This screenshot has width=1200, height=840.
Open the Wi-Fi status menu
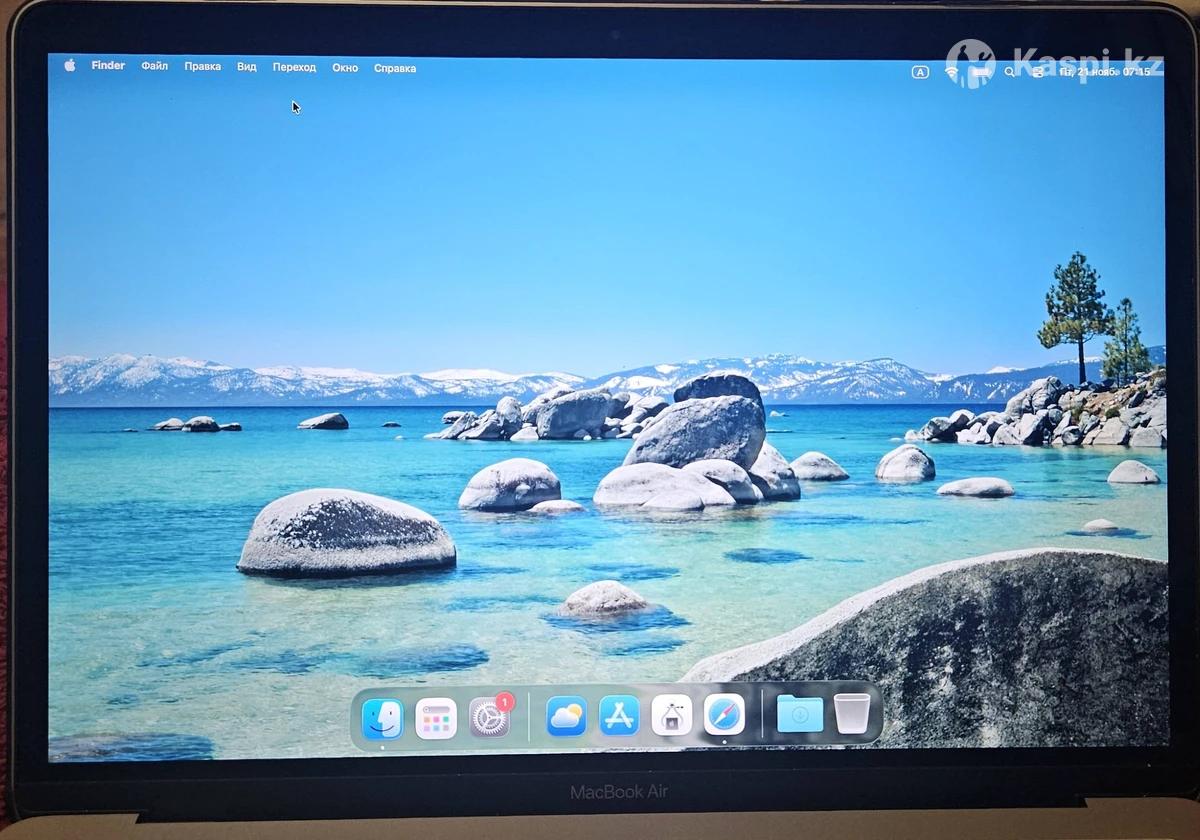click(x=951, y=72)
